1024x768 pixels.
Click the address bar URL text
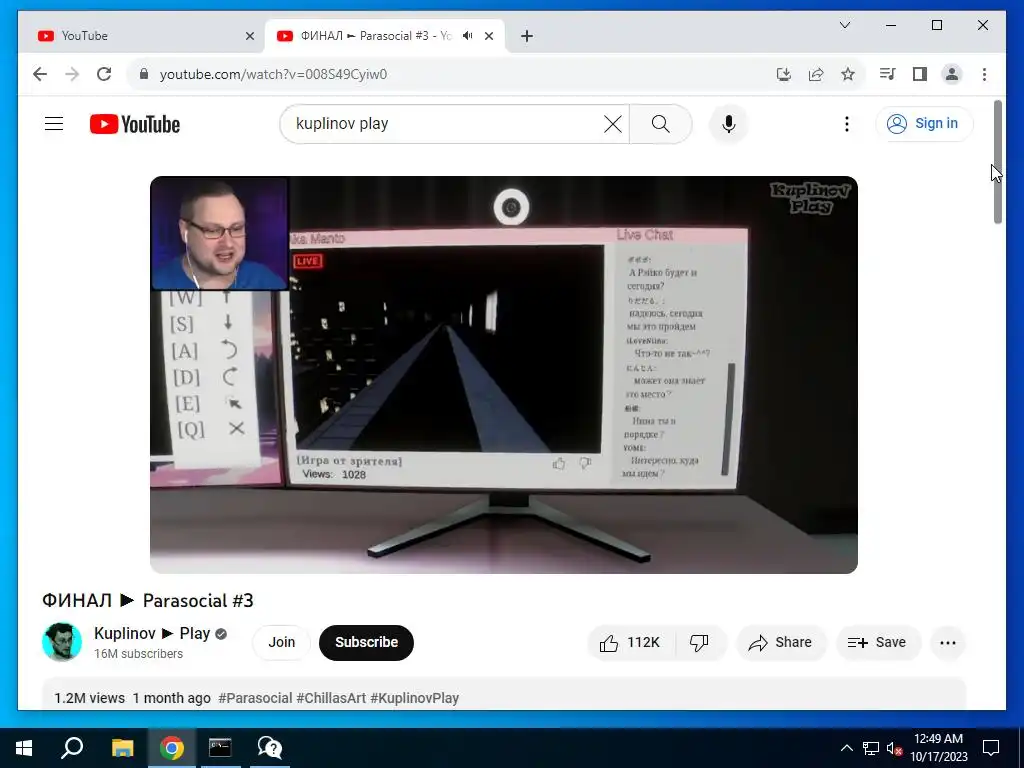pyautogui.click(x=273, y=74)
